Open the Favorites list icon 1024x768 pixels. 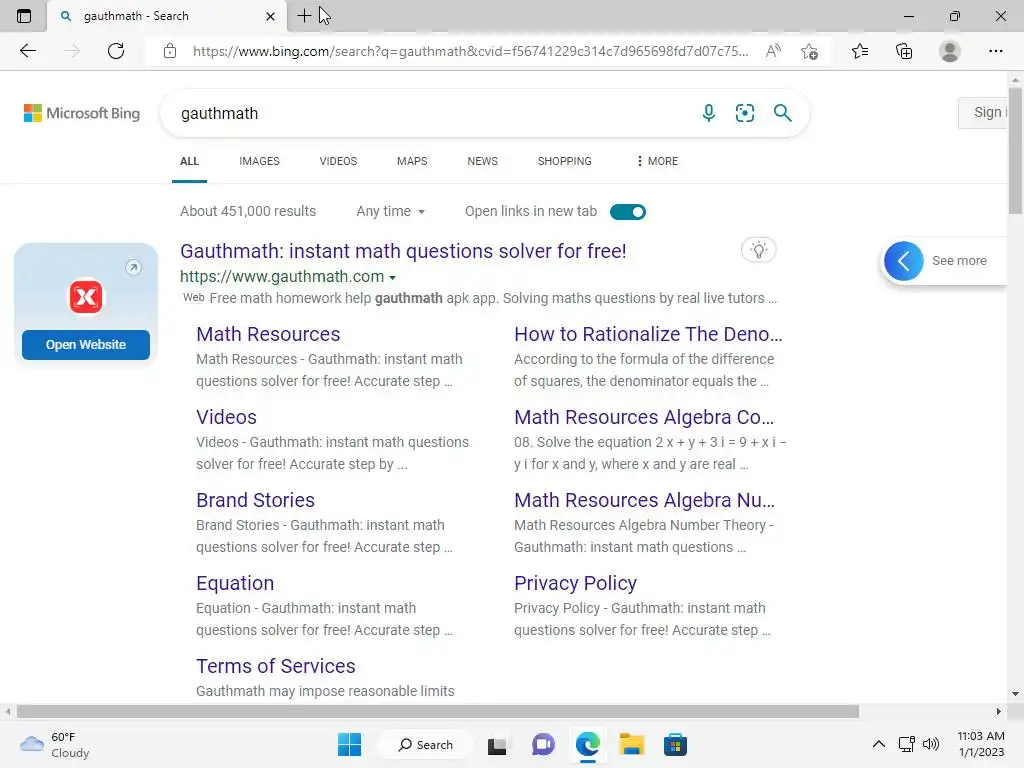tap(860, 51)
